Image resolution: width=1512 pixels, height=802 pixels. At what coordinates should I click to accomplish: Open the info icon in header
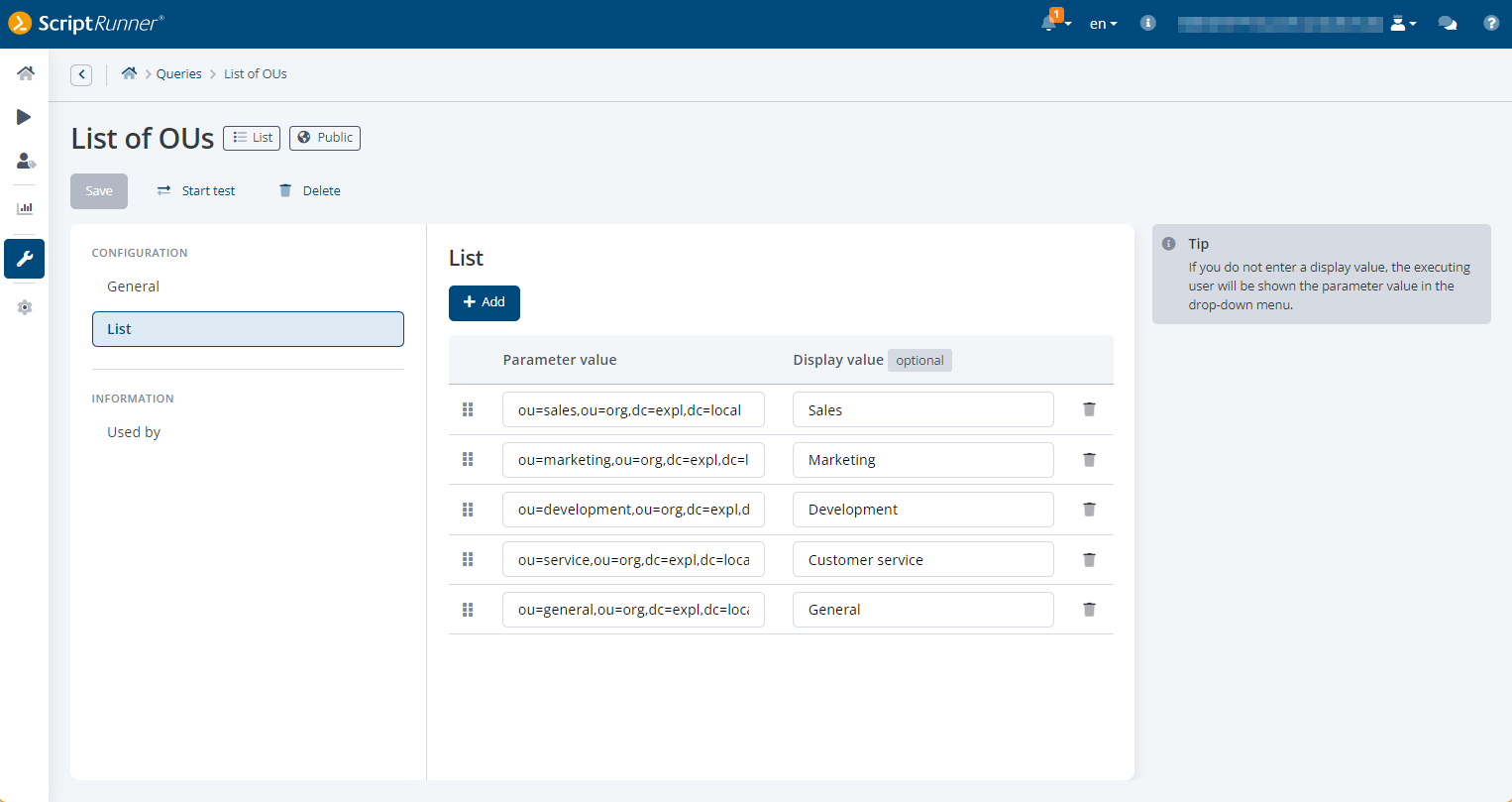[1147, 23]
